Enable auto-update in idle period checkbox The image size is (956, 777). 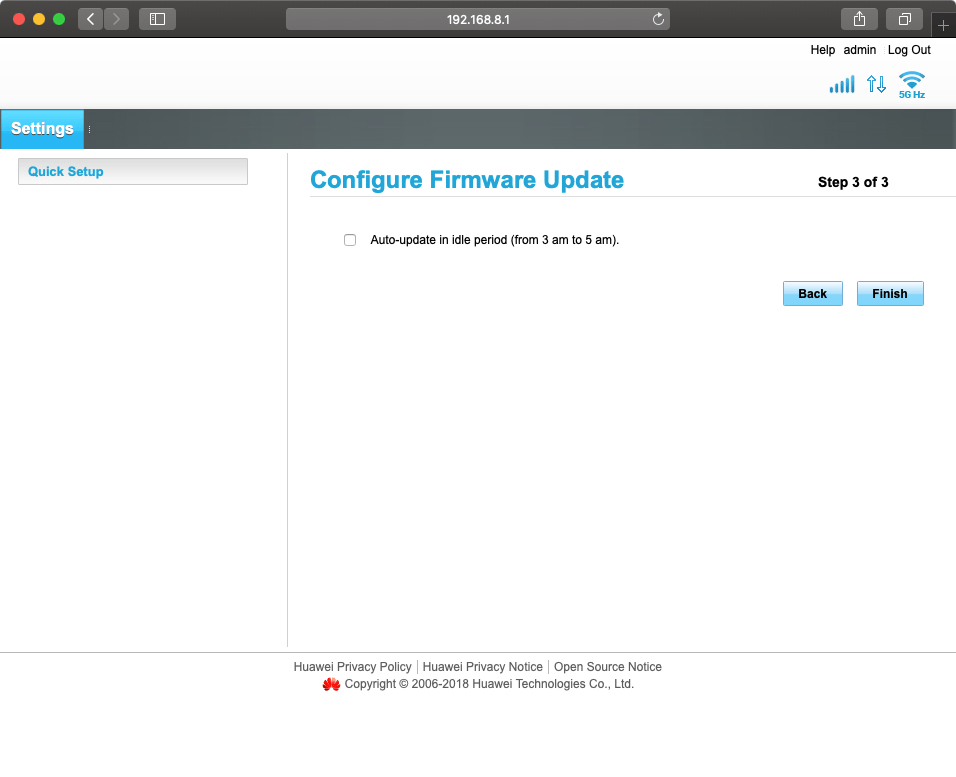[350, 240]
